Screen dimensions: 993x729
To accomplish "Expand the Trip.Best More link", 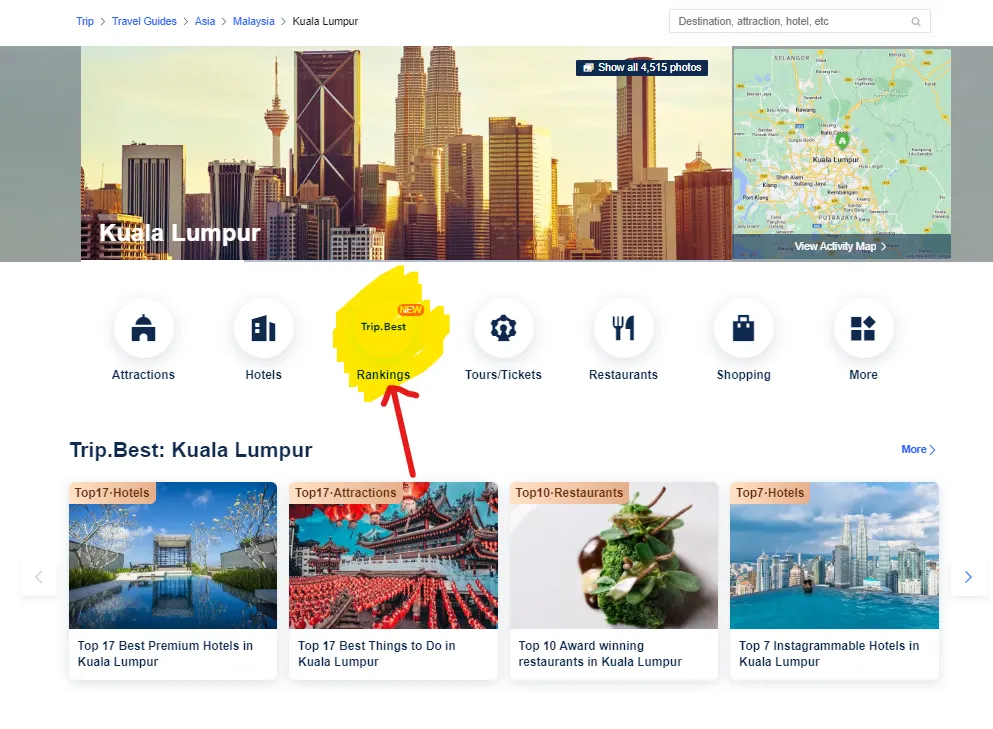I will [x=918, y=449].
